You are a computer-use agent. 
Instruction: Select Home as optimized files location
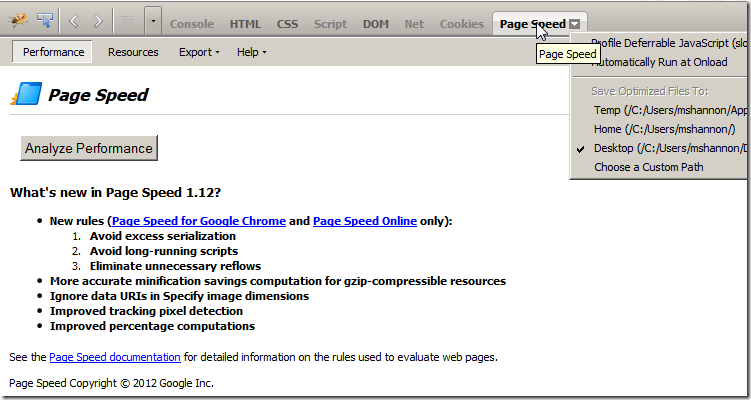661,129
